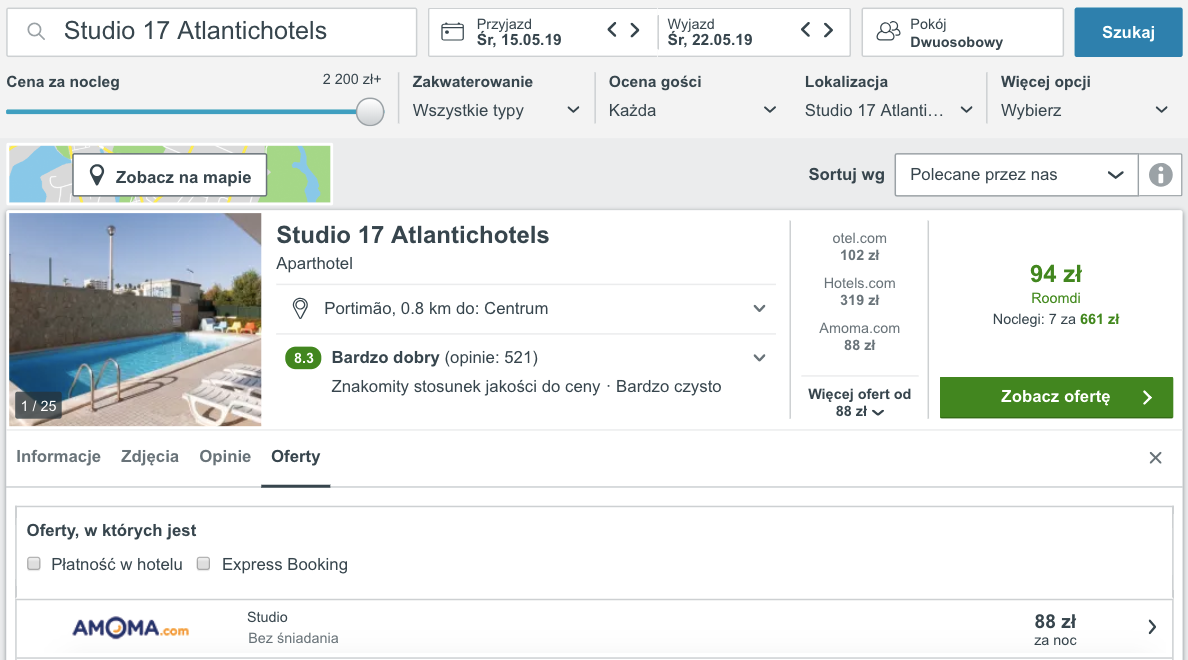The height and width of the screenshot is (660, 1188).
Task: Move departure date to next day
Action: coord(828,30)
